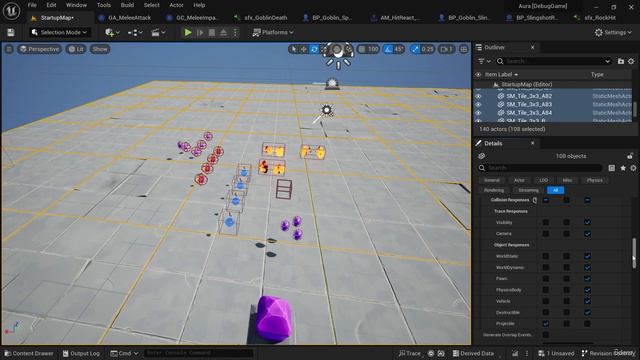Open the Content Drawer
This screenshot has width=640, height=360.
pyautogui.click(x=29, y=353)
